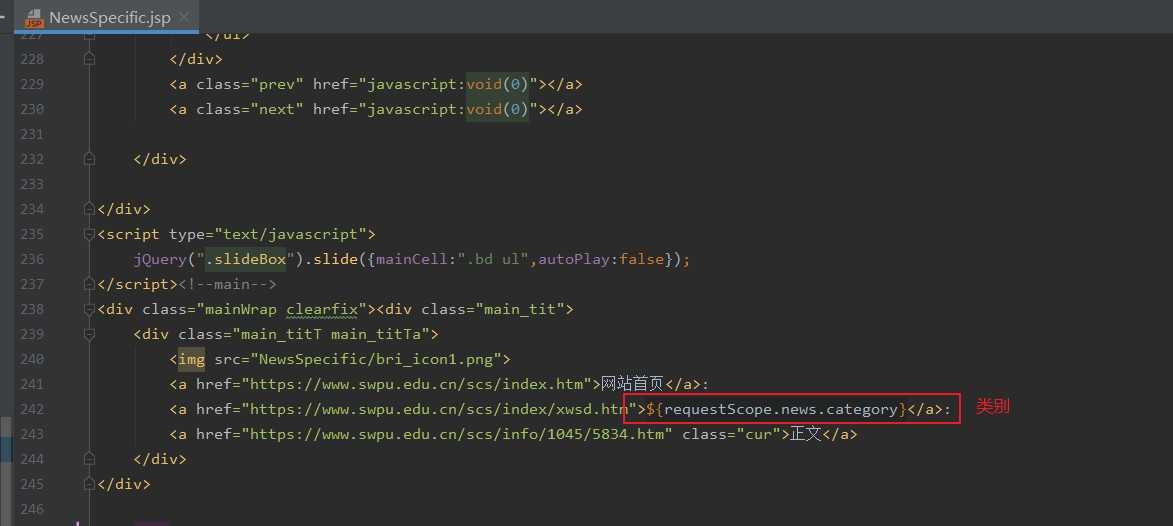Click the highlighted img tag on line 240
The image size is (1173, 526).
point(191,359)
